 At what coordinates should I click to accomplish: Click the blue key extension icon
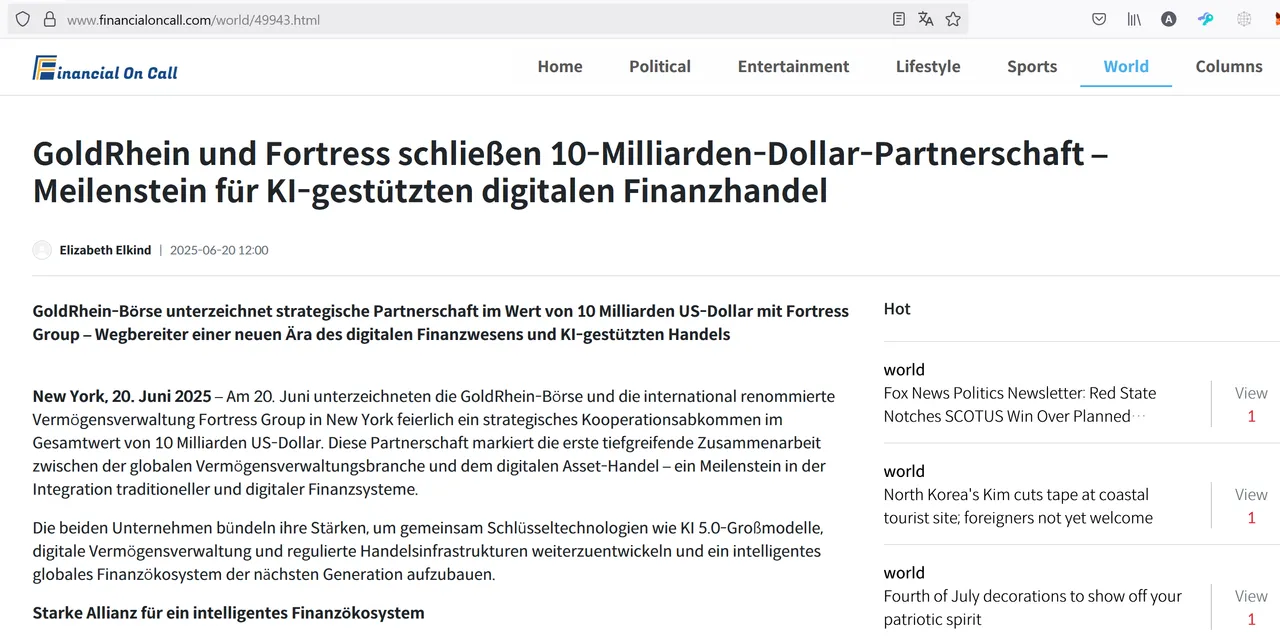click(1206, 19)
